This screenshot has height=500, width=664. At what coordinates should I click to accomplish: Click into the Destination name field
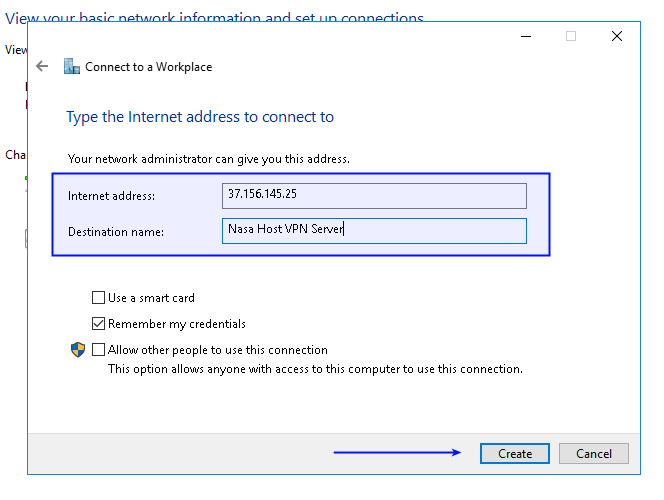pyautogui.click(x=375, y=231)
